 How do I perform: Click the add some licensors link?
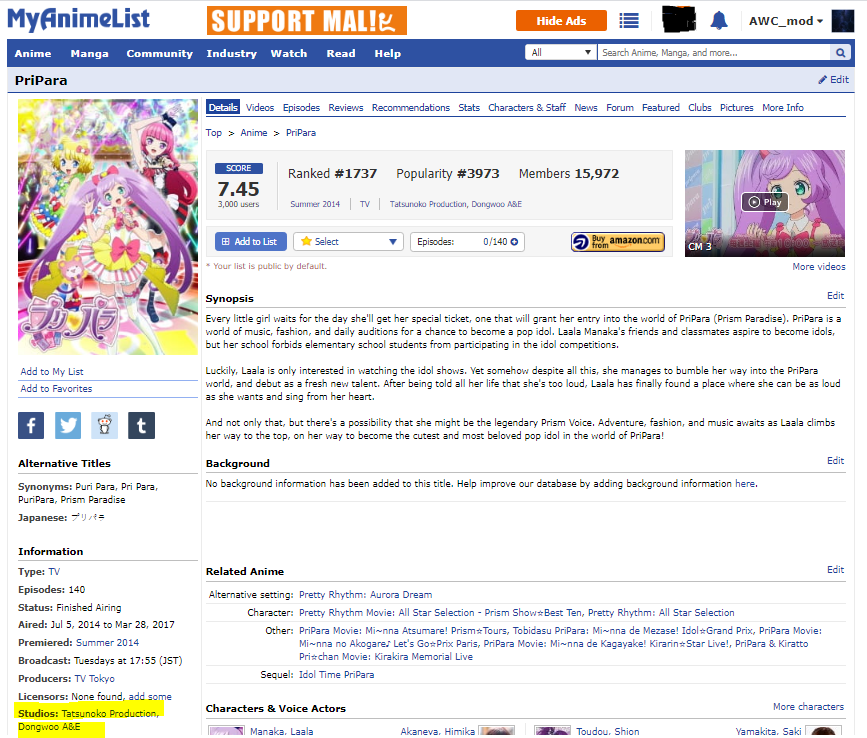(x=150, y=697)
